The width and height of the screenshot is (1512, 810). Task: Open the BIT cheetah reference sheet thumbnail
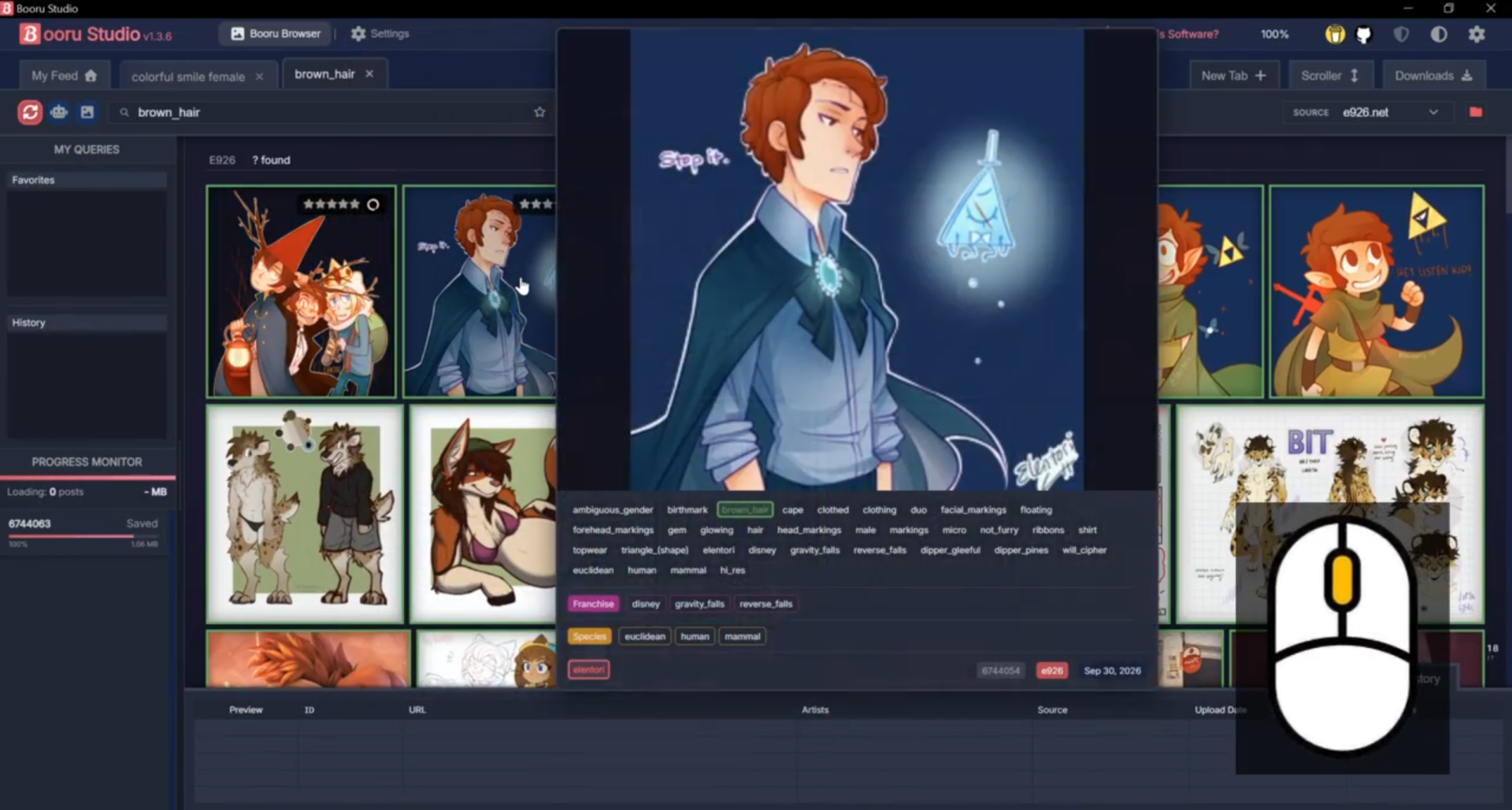pos(1330,514)
